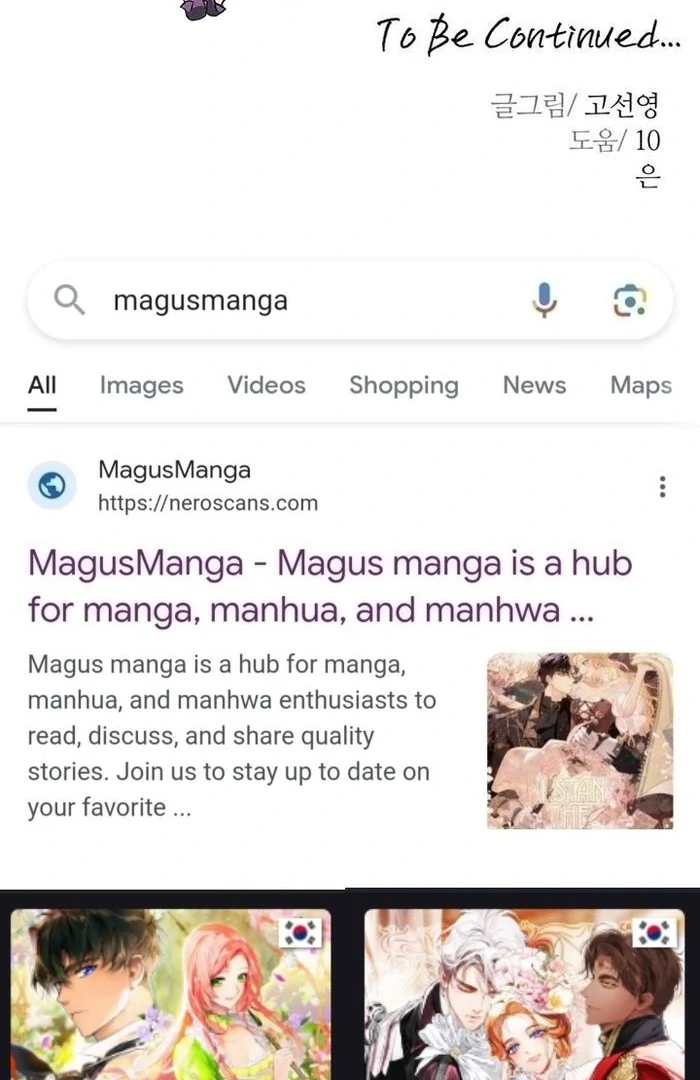Screen dimensions: 700x1080
Task: Open Google Lens camera search
Action: [630, 300]
